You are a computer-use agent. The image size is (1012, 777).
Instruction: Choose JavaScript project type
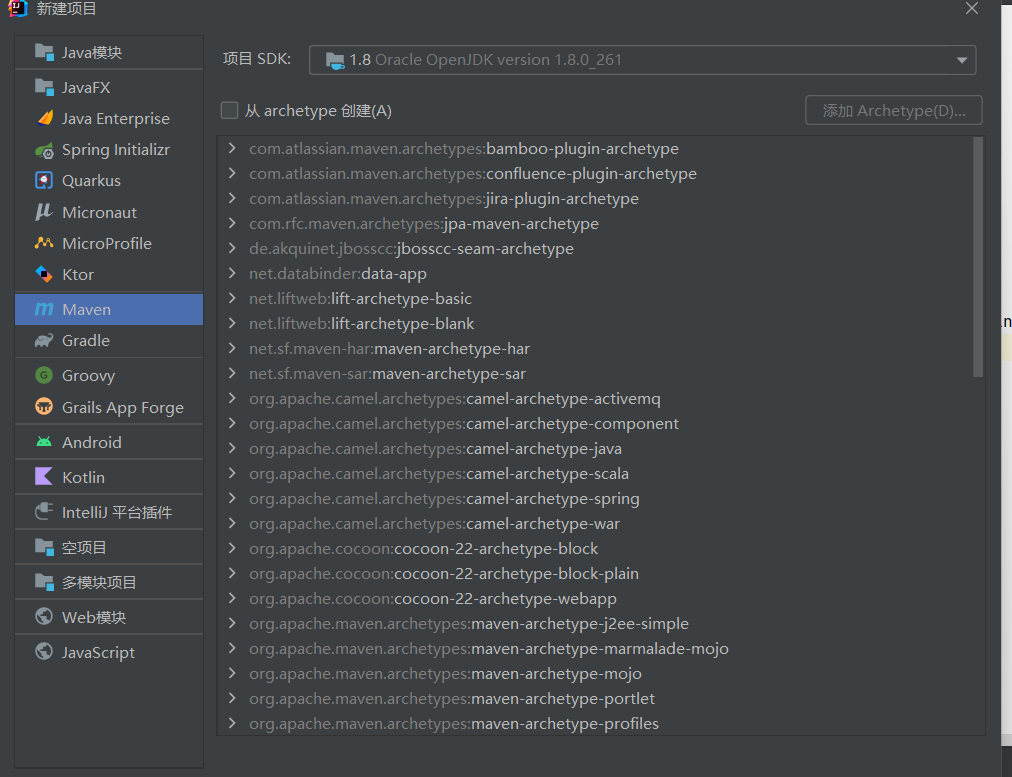[109, 652]
